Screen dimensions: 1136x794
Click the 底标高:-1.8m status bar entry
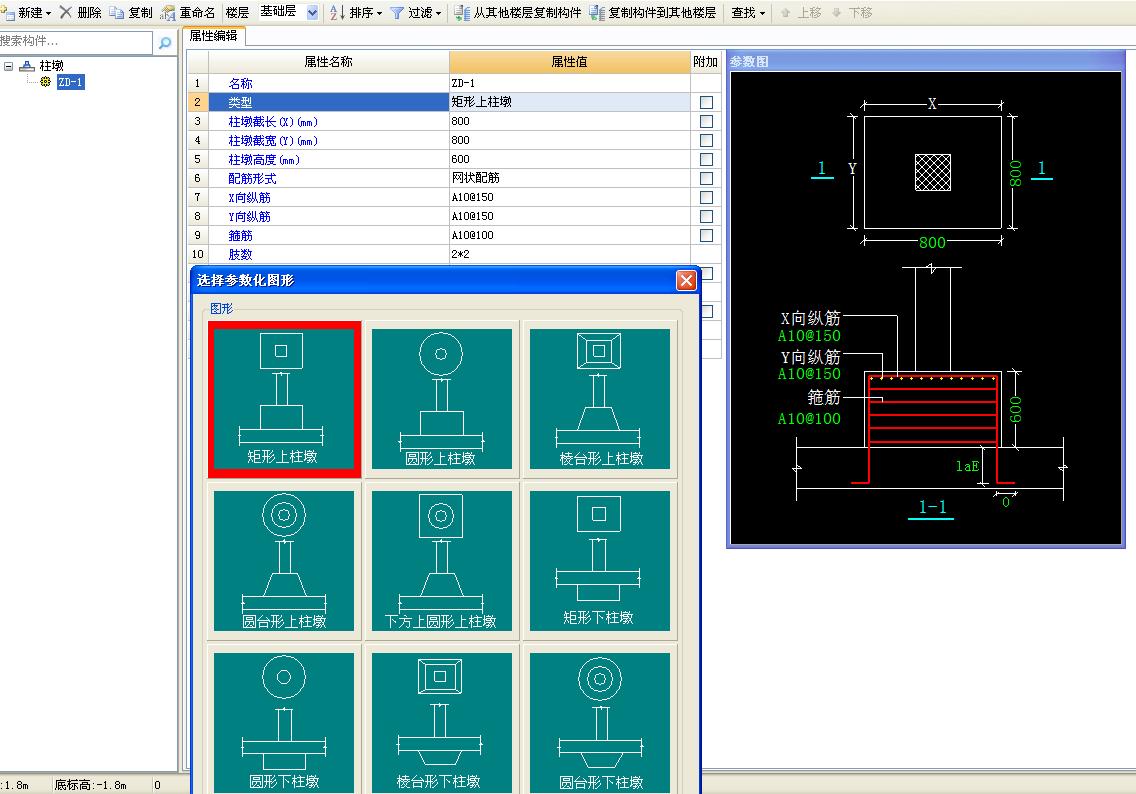91,785
